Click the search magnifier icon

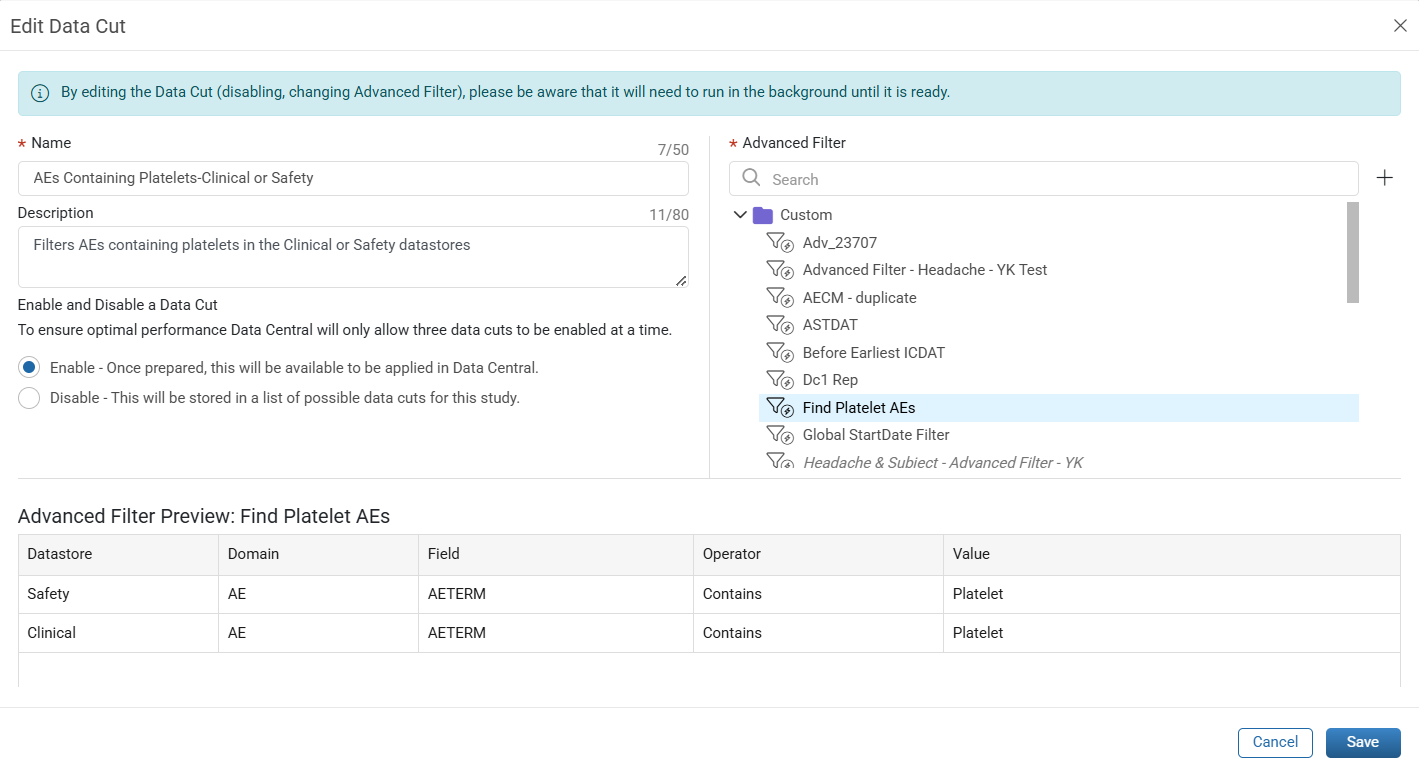pos(751,178)
